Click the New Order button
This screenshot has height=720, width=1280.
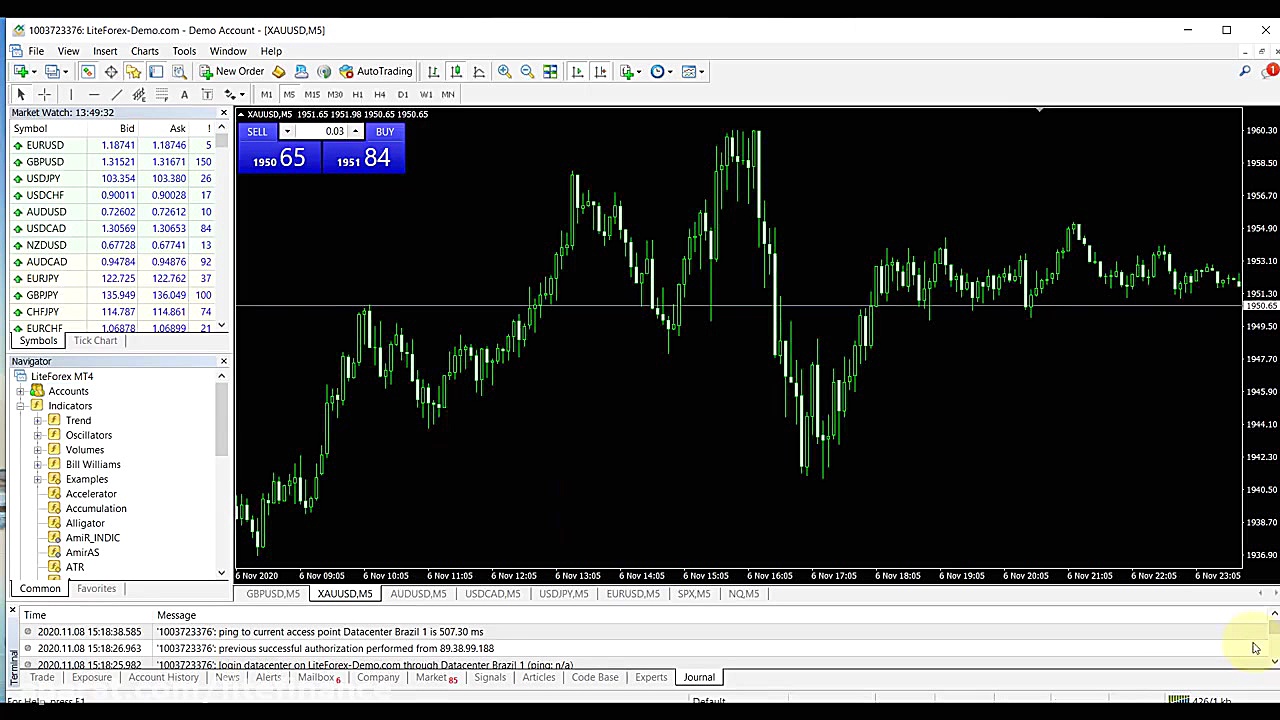coord(232,71)
